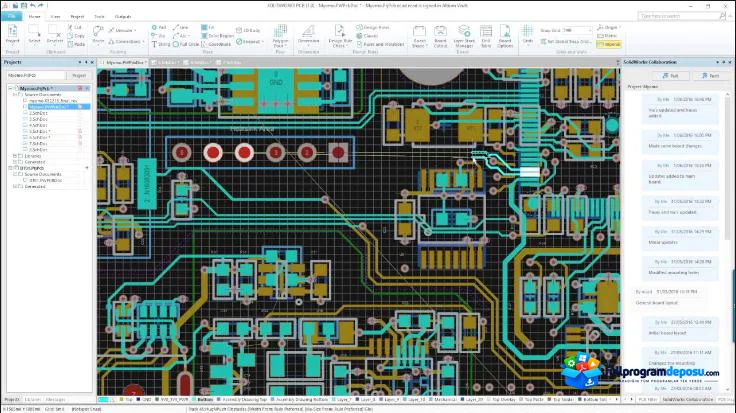
Task: Click the Deselect tool in the ribbon
Action: (55, 36)
